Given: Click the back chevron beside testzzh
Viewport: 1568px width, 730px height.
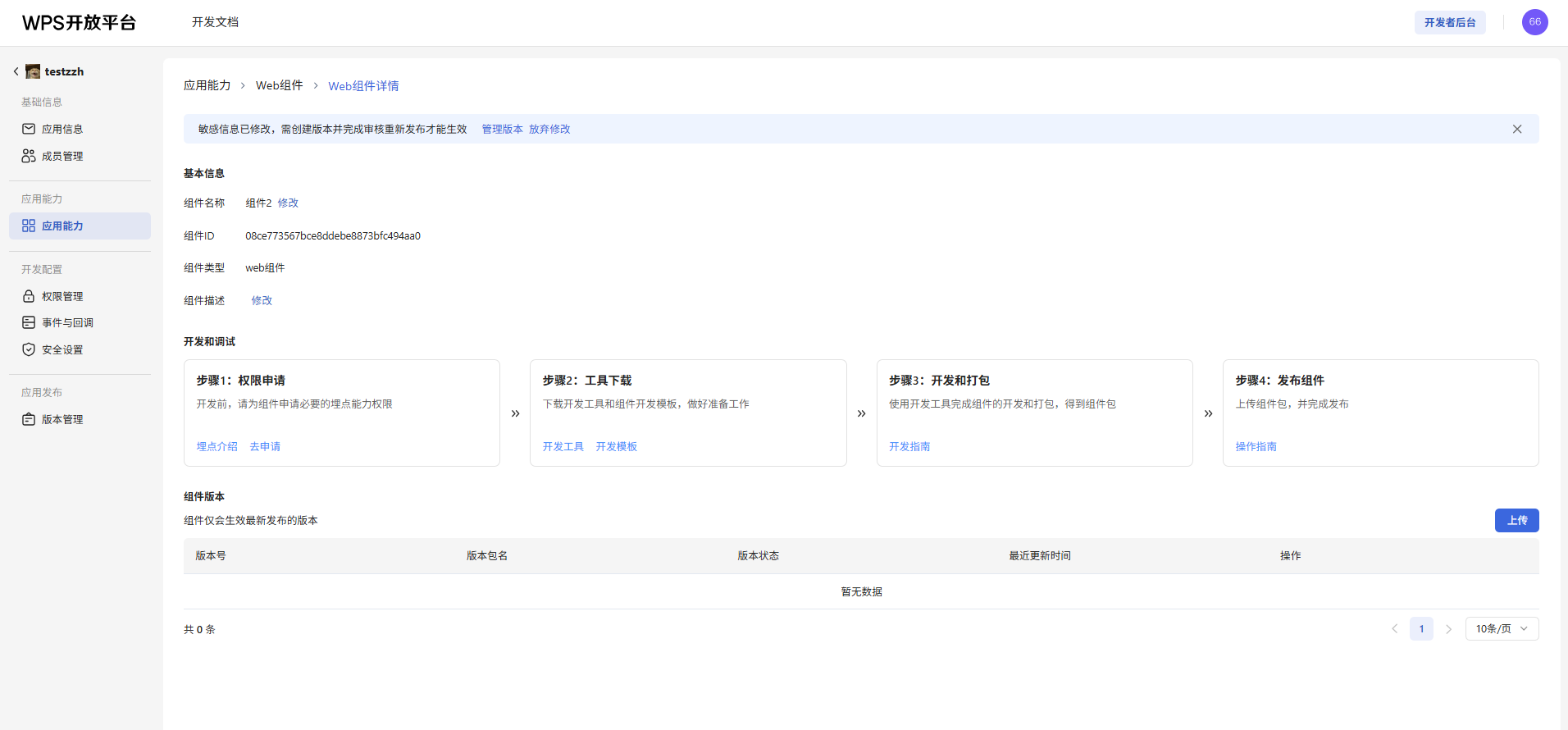Looking at the screenshot, I should tap(16, 71).
